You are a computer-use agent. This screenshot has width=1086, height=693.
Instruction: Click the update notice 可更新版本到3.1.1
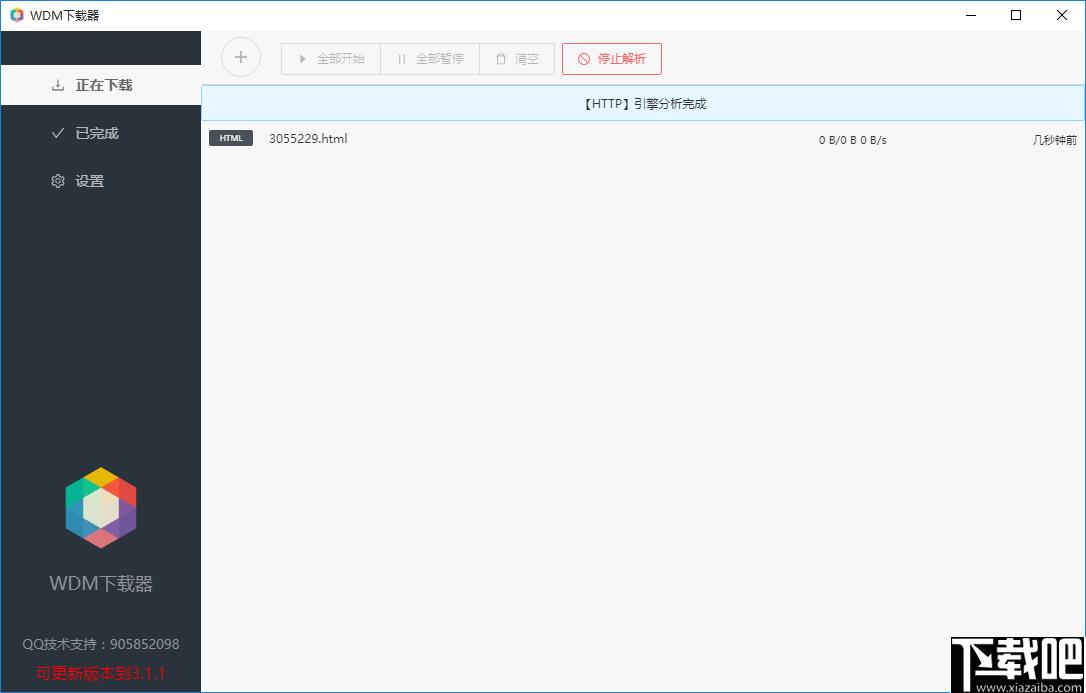[101, 673]
